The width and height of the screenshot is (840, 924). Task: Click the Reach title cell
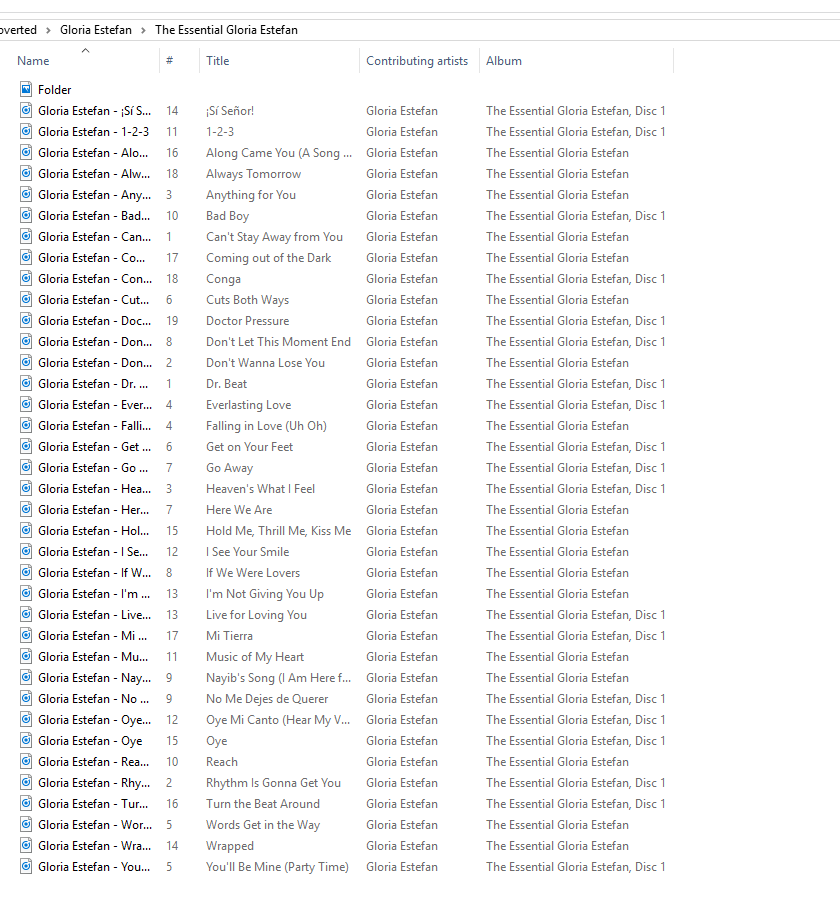(x=222, y=762)
